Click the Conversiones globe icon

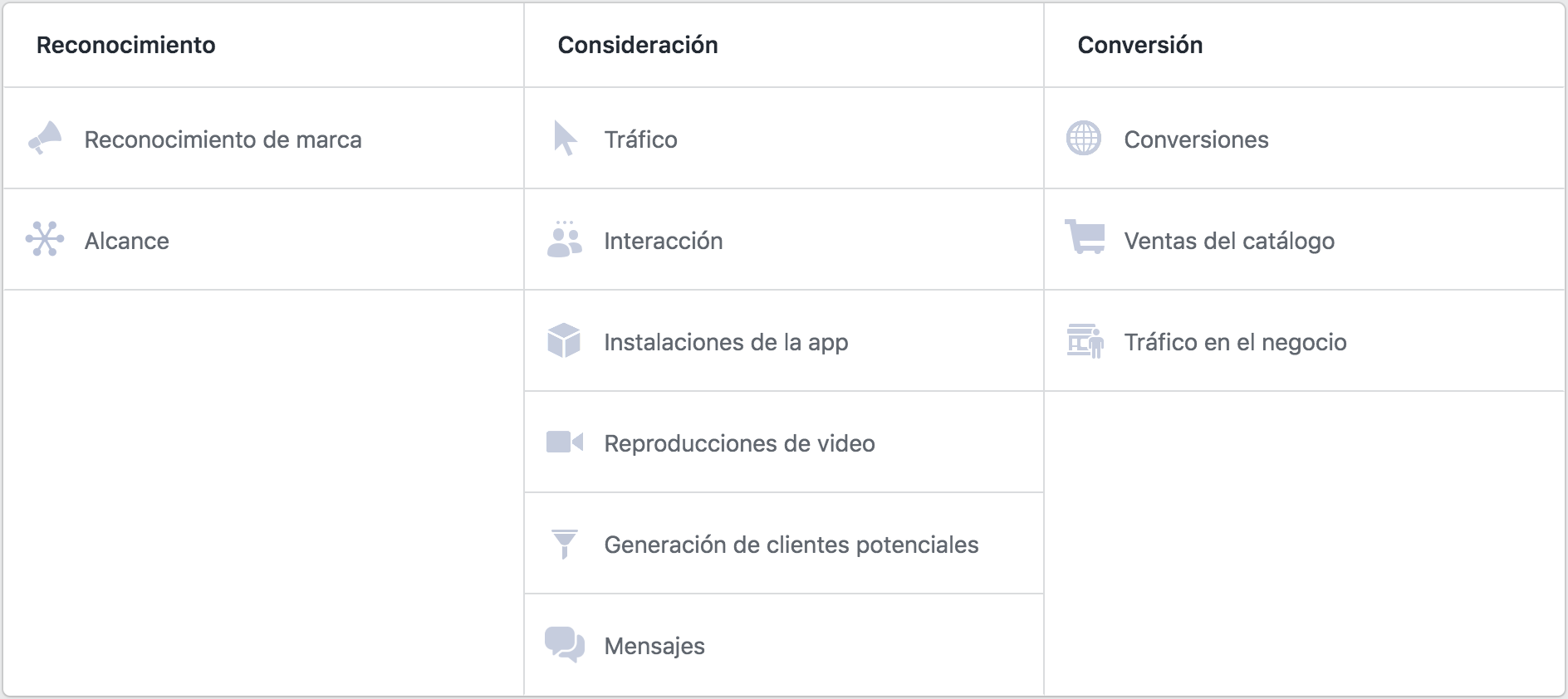coord(1084,138)
